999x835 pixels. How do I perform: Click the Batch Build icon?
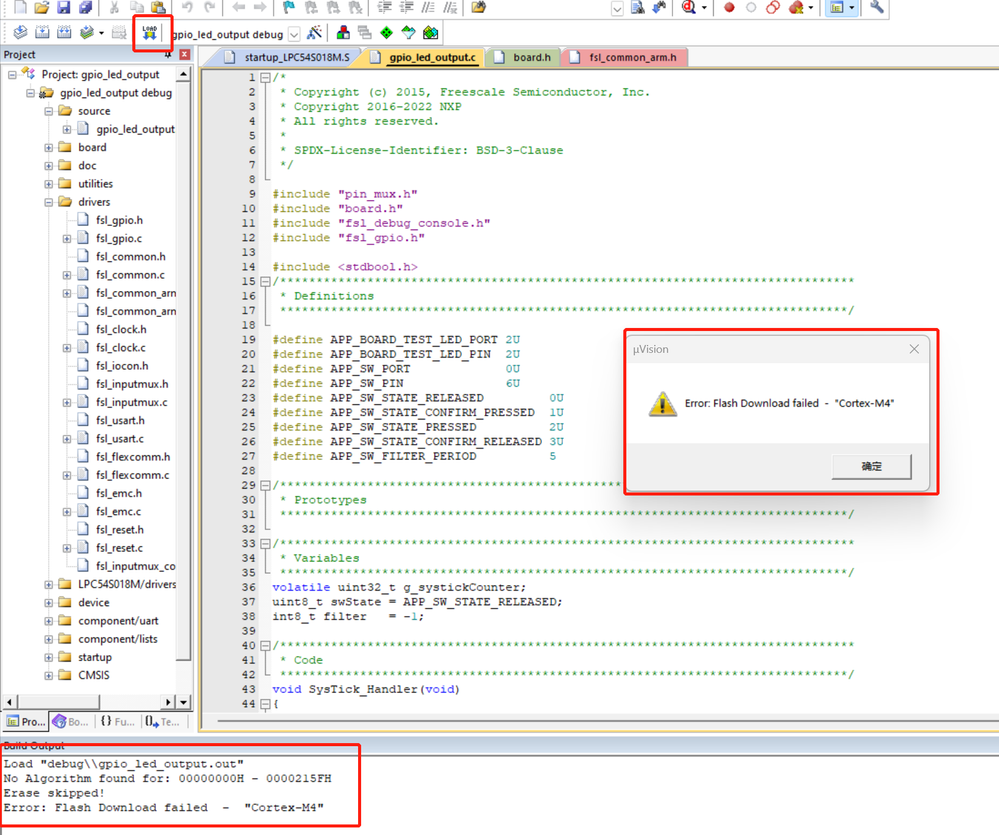(x=87, y=32)
